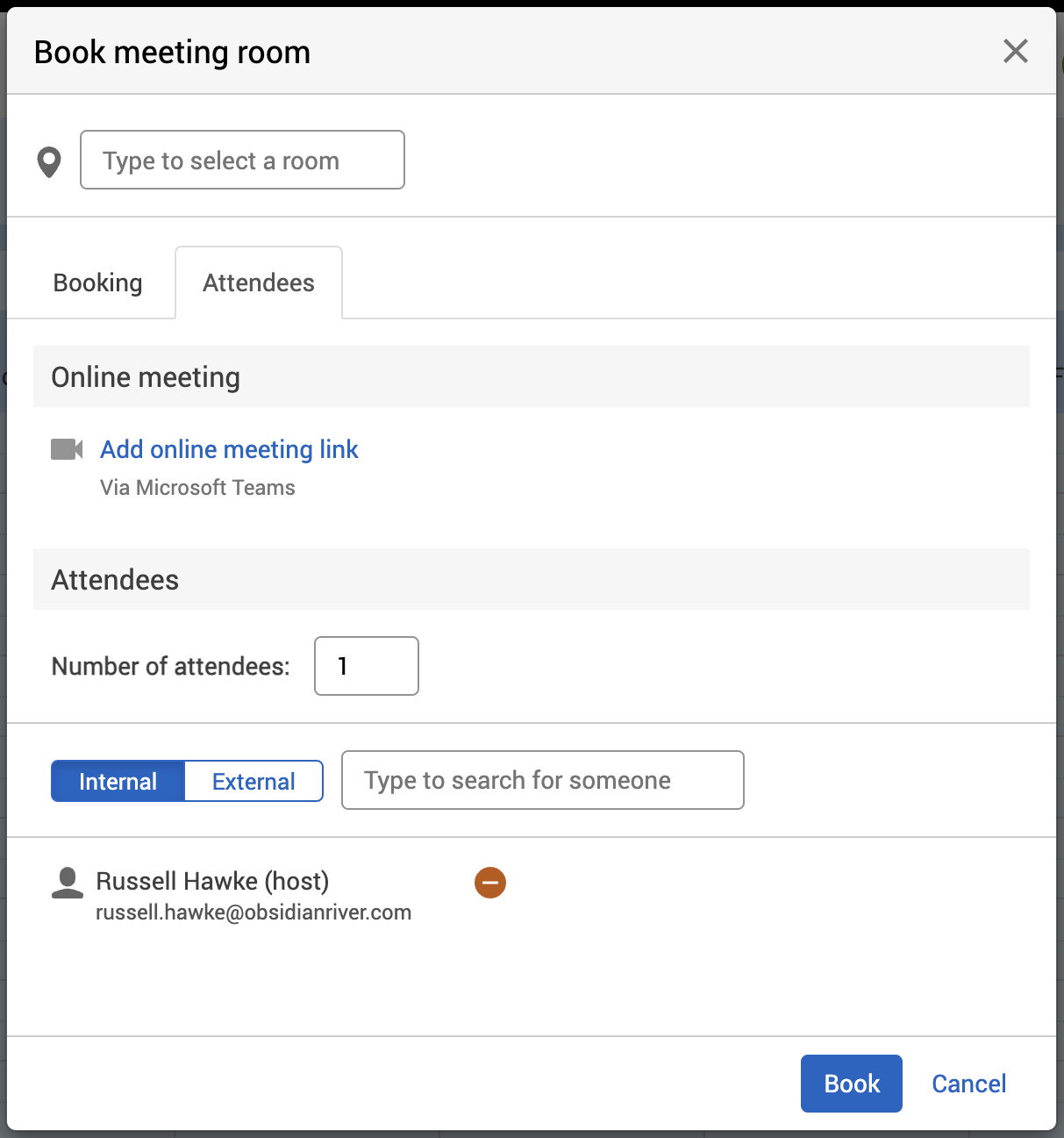Add online meeting link
The height and width of the screenshot is (1138, 1064).
coord(229,449)
